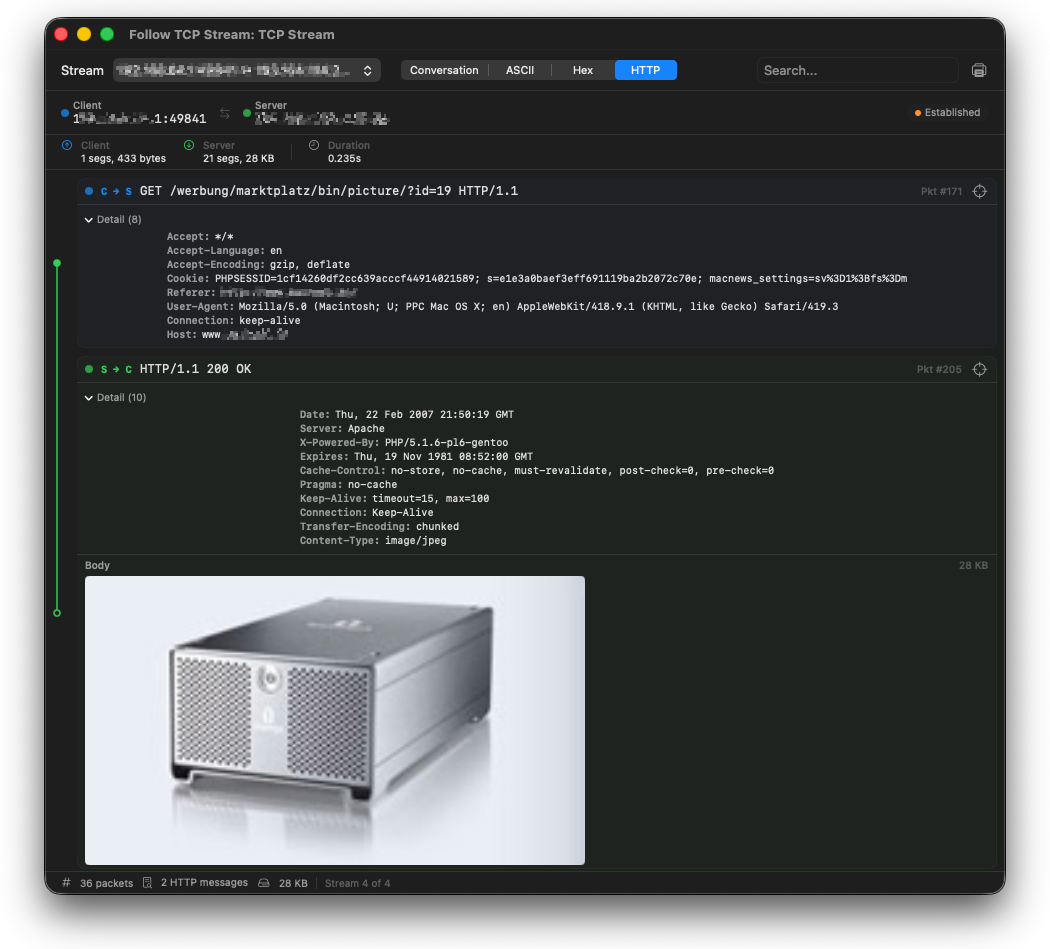
Task: Click the blue client dot on the request row
Action: pos(89,192)
